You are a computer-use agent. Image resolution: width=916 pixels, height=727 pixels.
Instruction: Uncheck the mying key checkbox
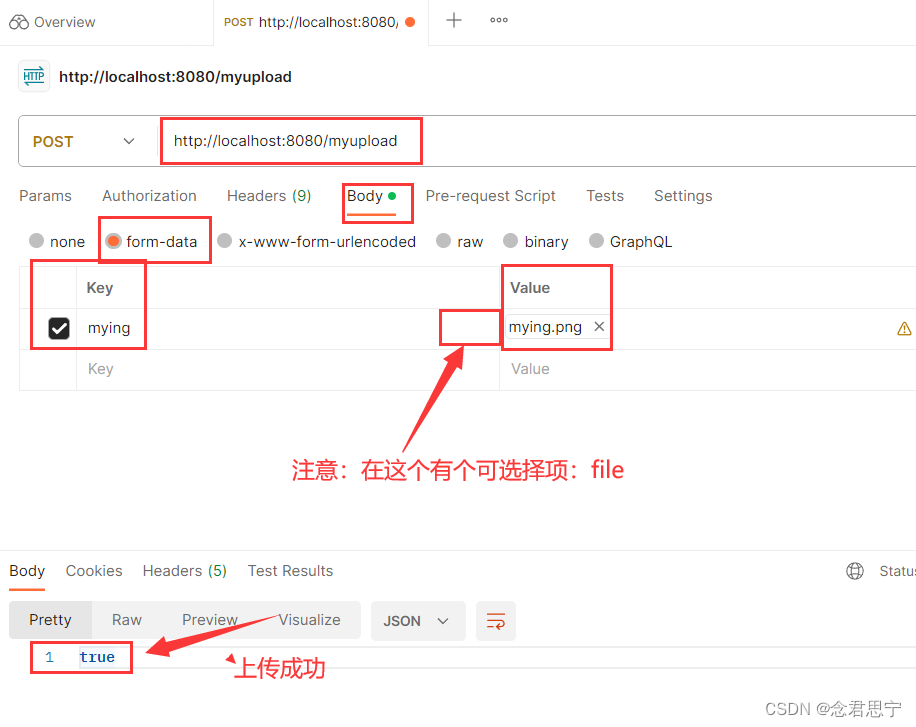tap(57, 327)
